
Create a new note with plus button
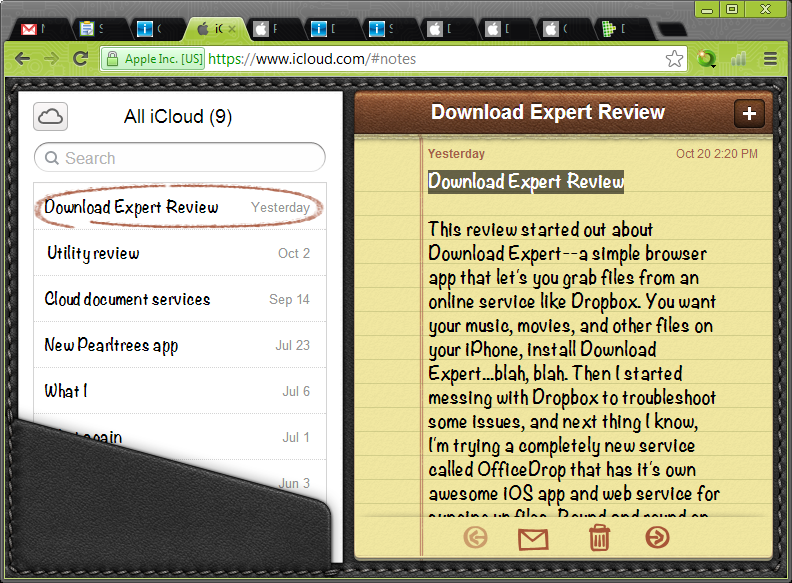tap(749, 113)
